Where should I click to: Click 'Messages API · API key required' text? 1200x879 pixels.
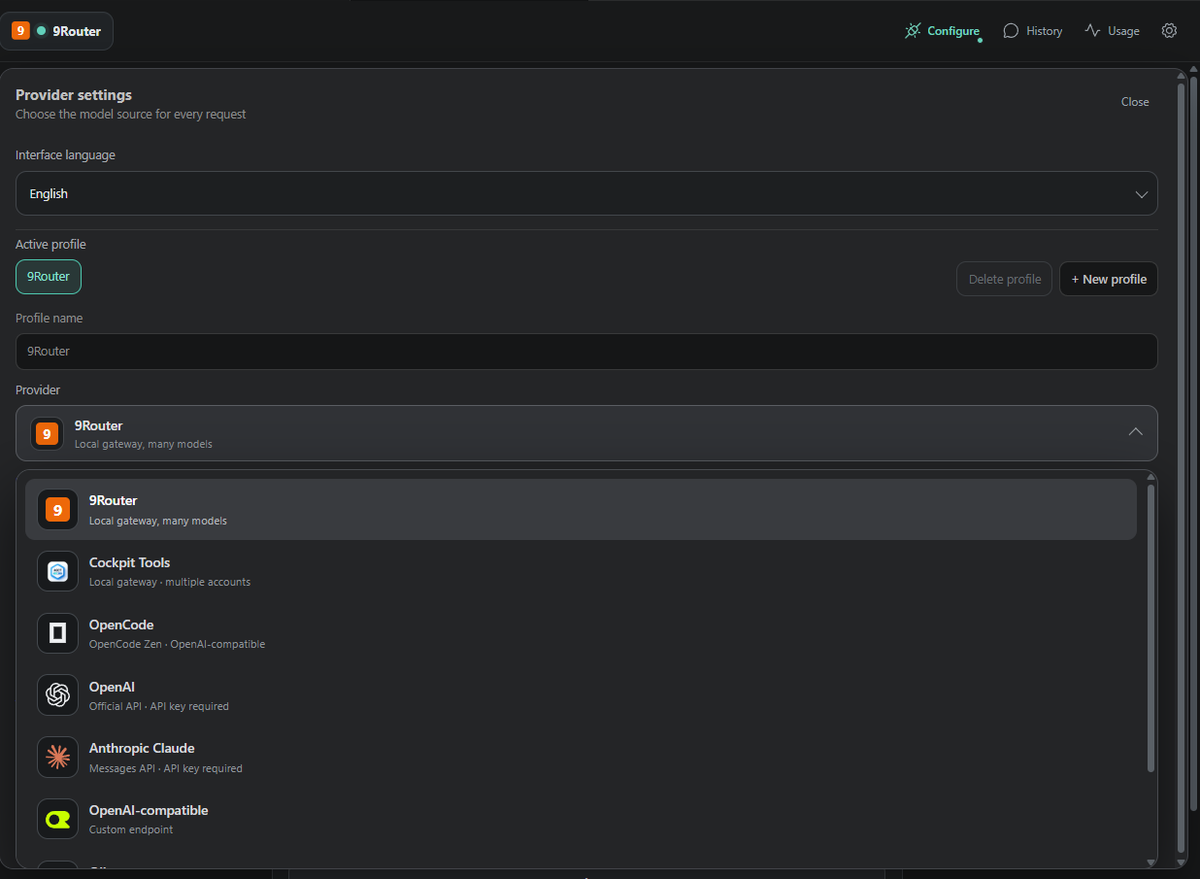[x=166, y=768]
